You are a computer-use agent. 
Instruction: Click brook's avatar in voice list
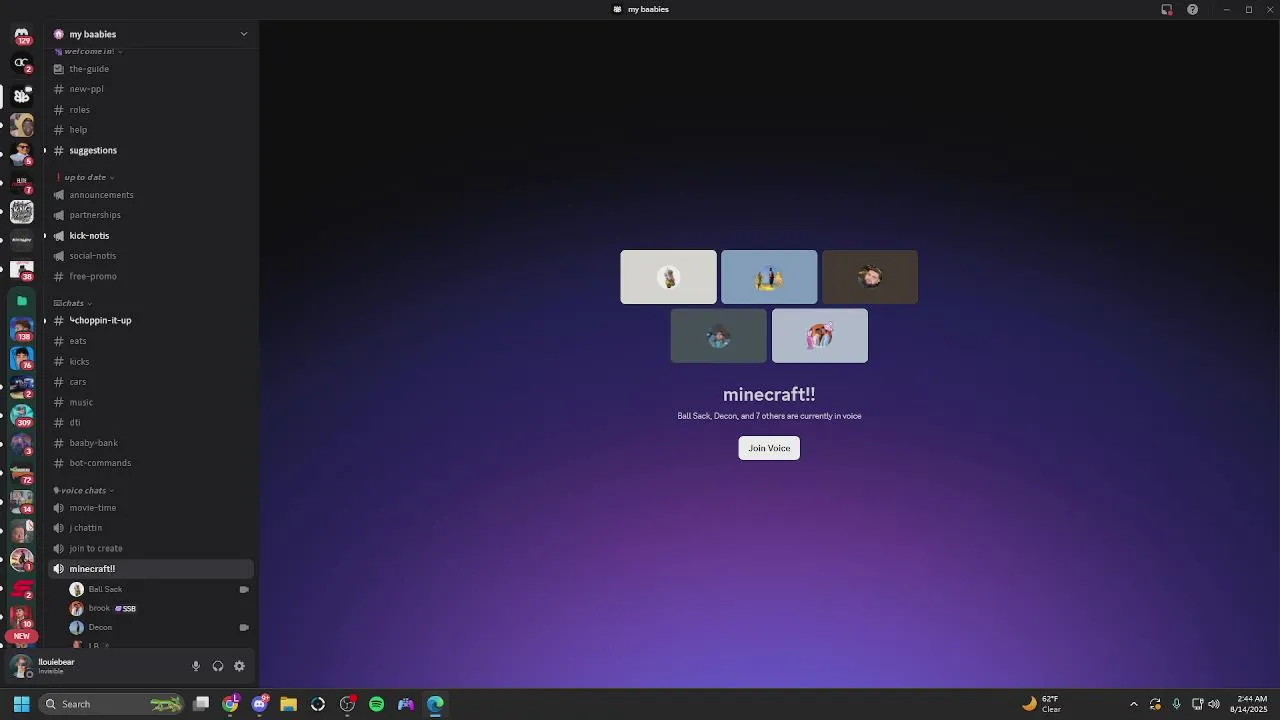pos(76,608)
